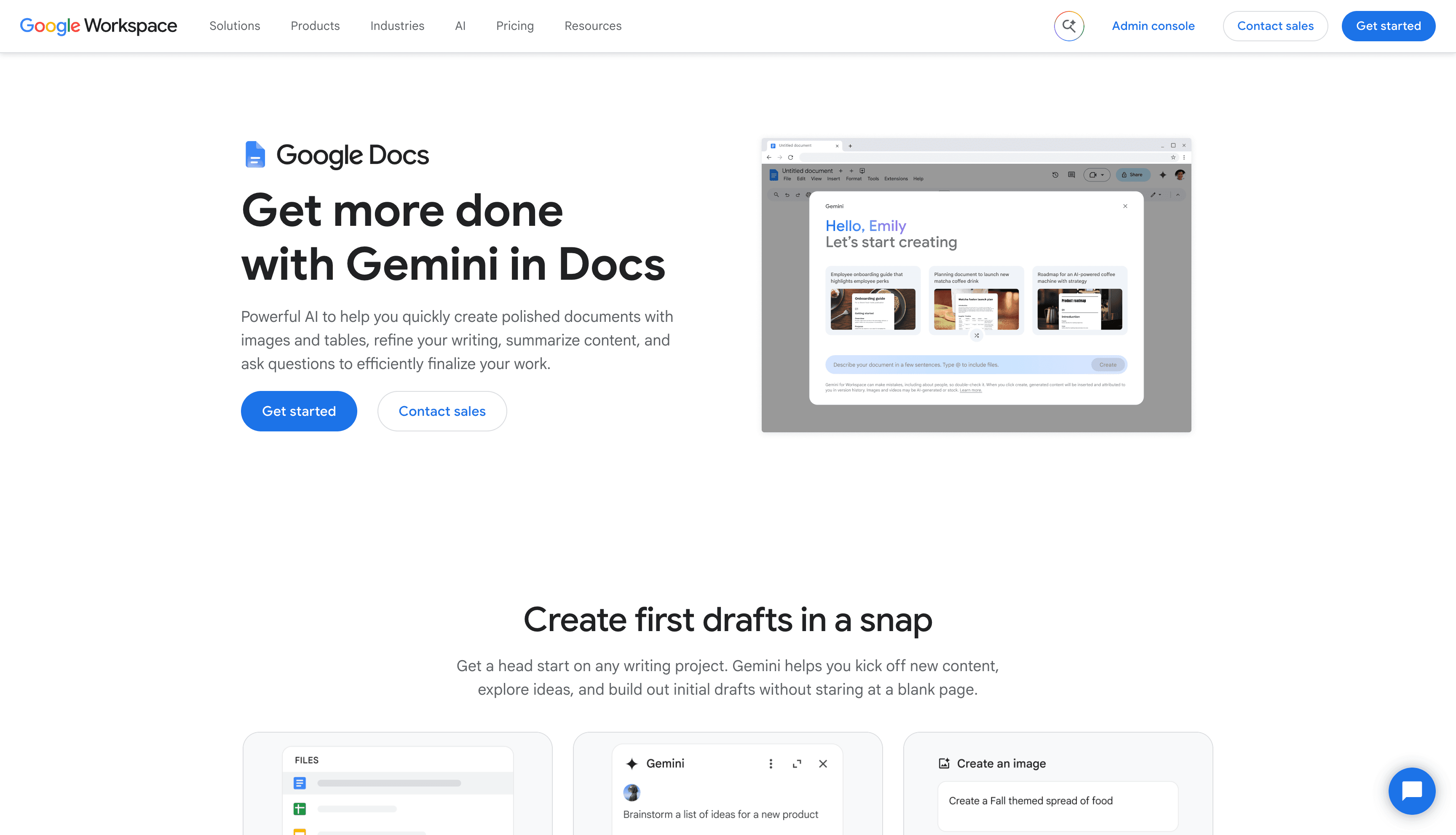Close the Gemini card panel
The image size is (1456, 835).
pyautogui.click(x=823, y=764)
